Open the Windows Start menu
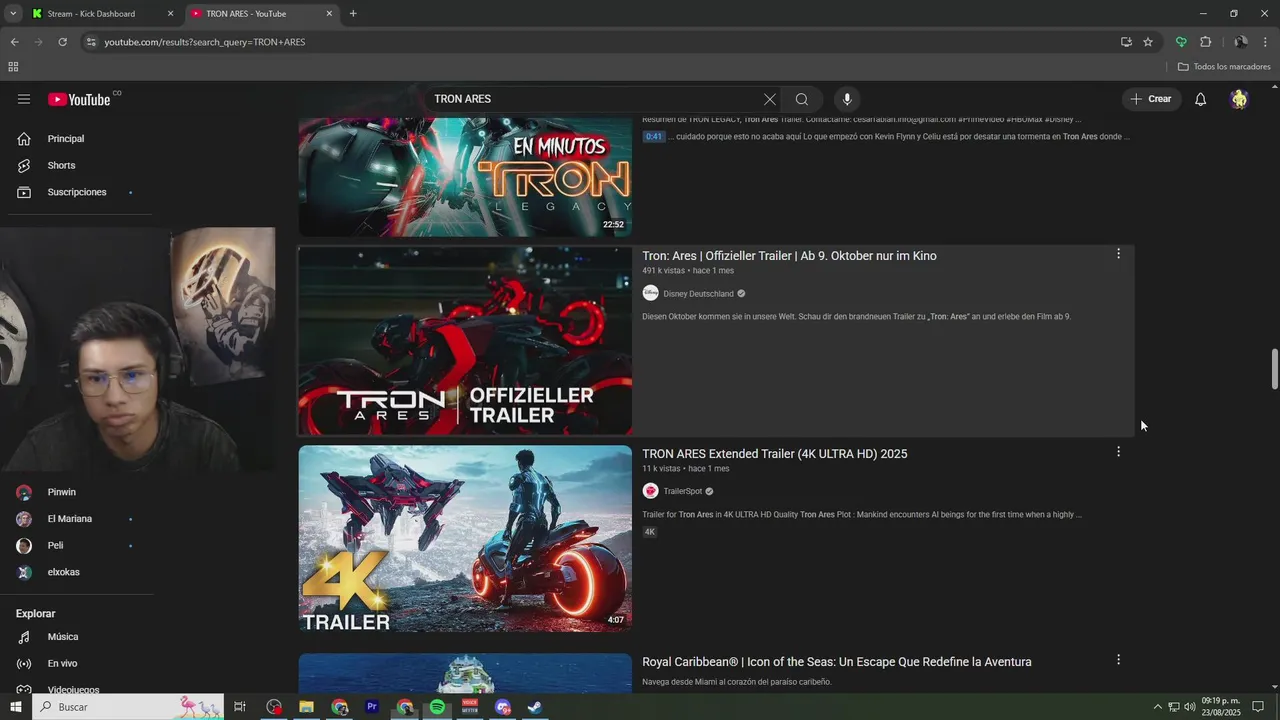Screen dimensions: 1280x720 pyautogui.click(x=15, y=707)
